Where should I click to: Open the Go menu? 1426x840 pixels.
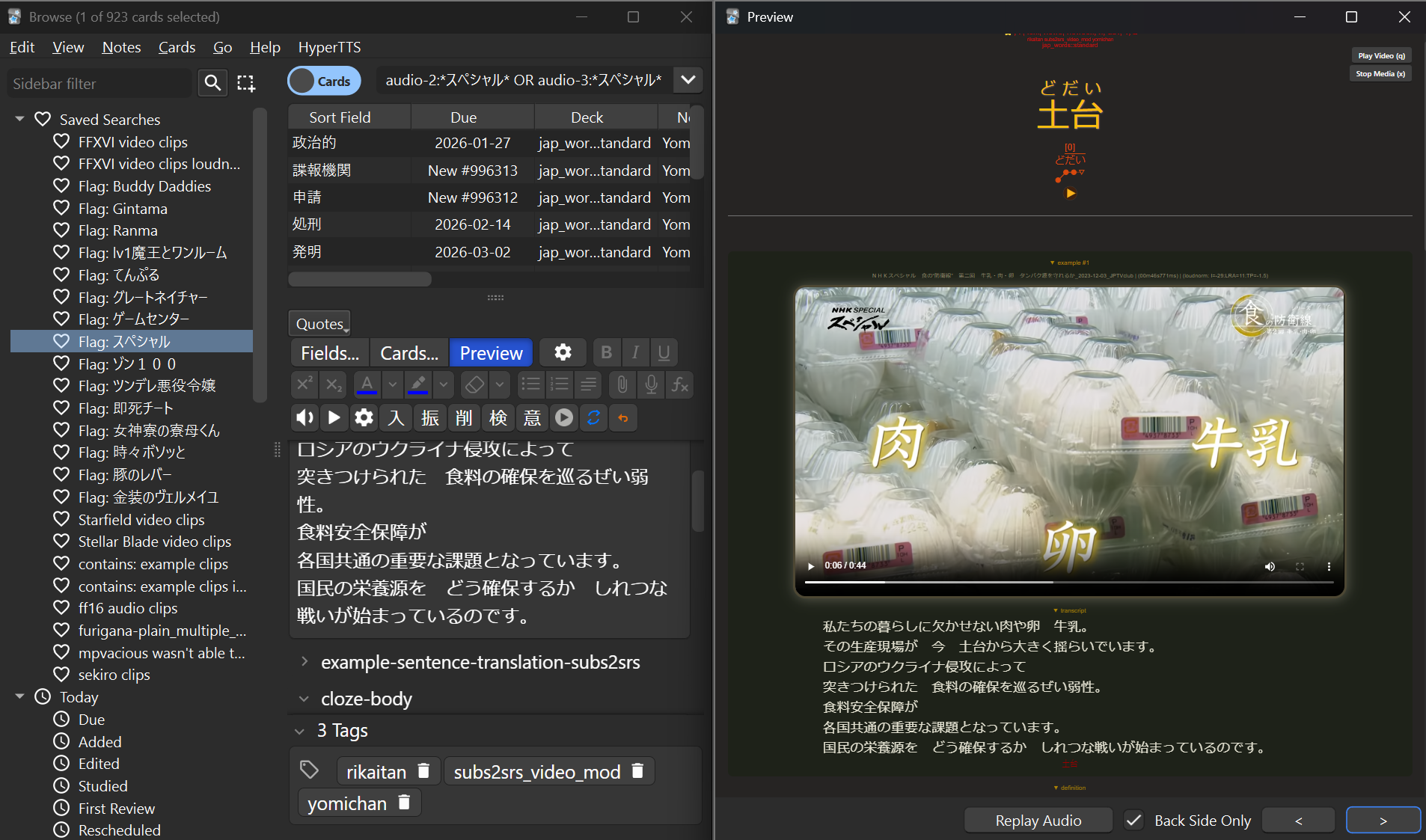click(x=222, y=47)
